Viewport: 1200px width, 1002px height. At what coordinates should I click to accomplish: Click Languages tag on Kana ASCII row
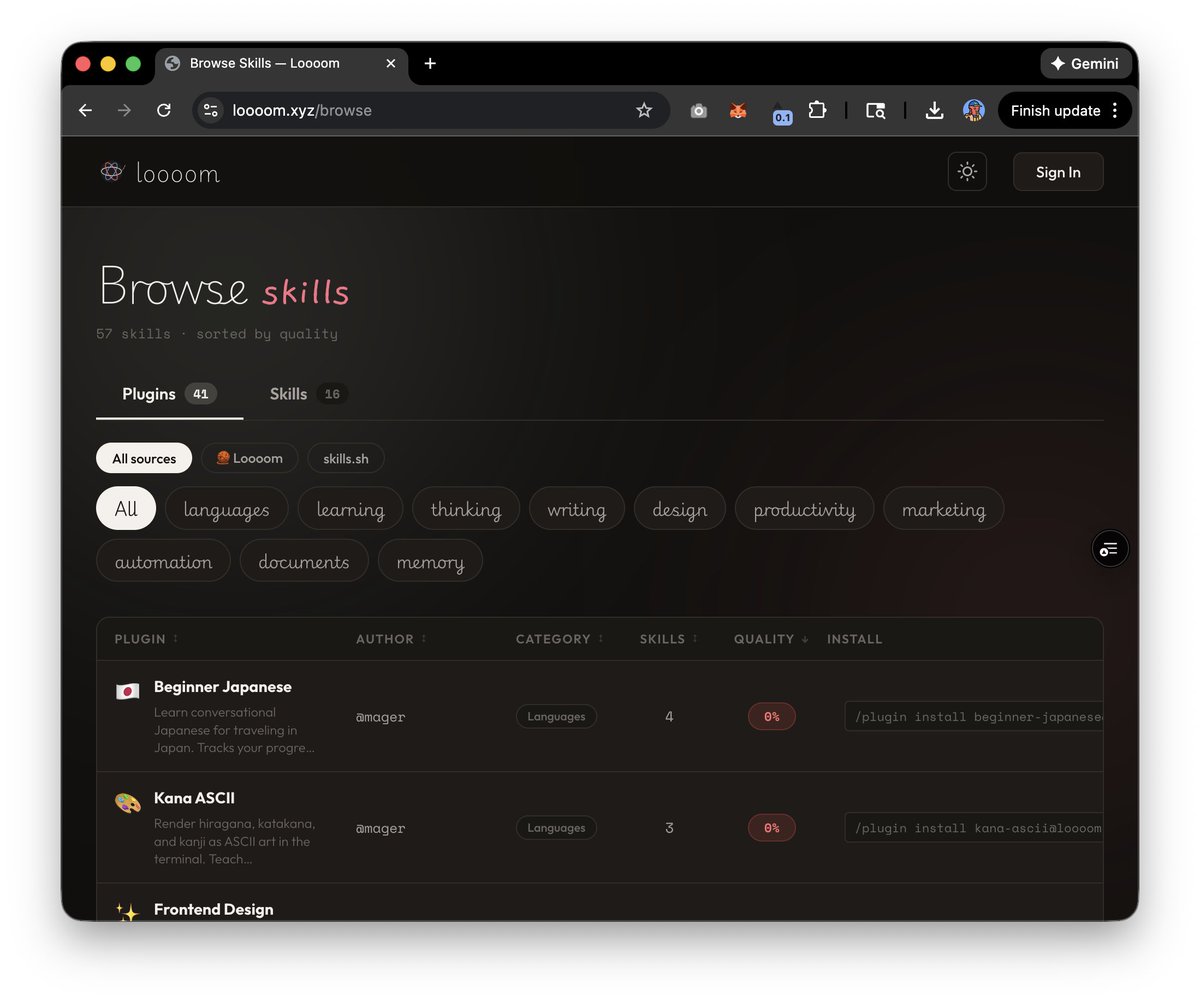tap(556, 828)
